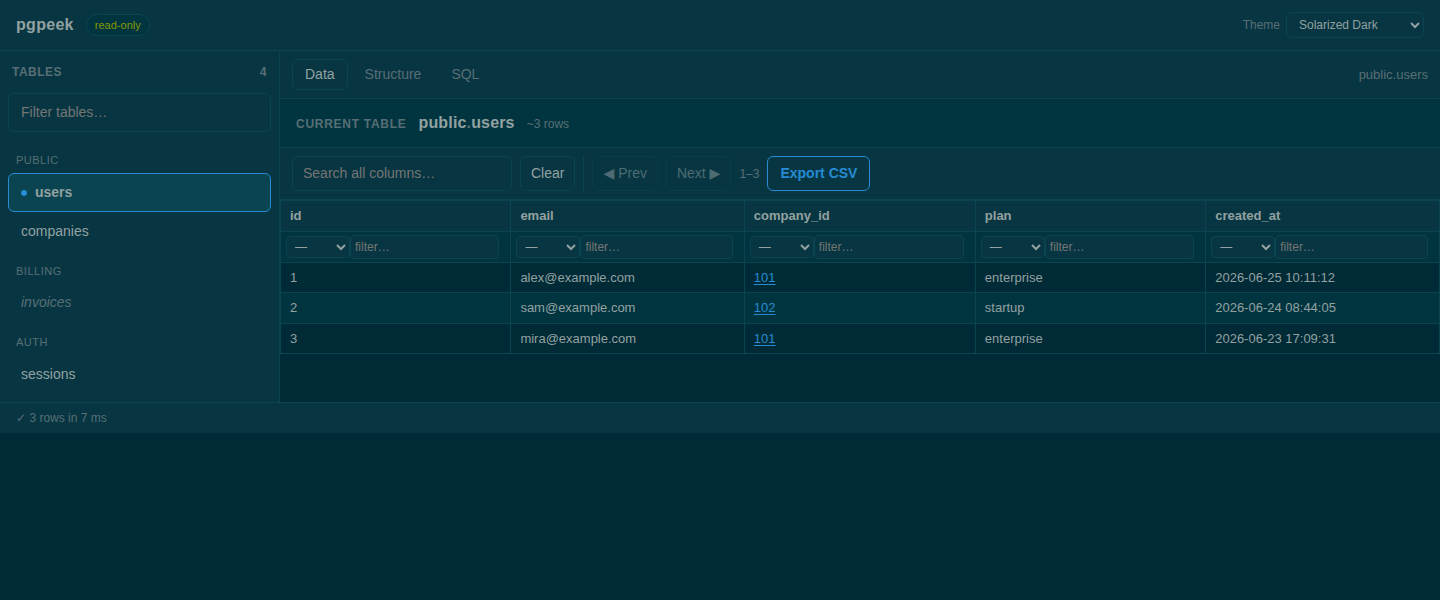Focus the Search all columns field
This screenshot has width=1440, height=600.
coord(402,173)
